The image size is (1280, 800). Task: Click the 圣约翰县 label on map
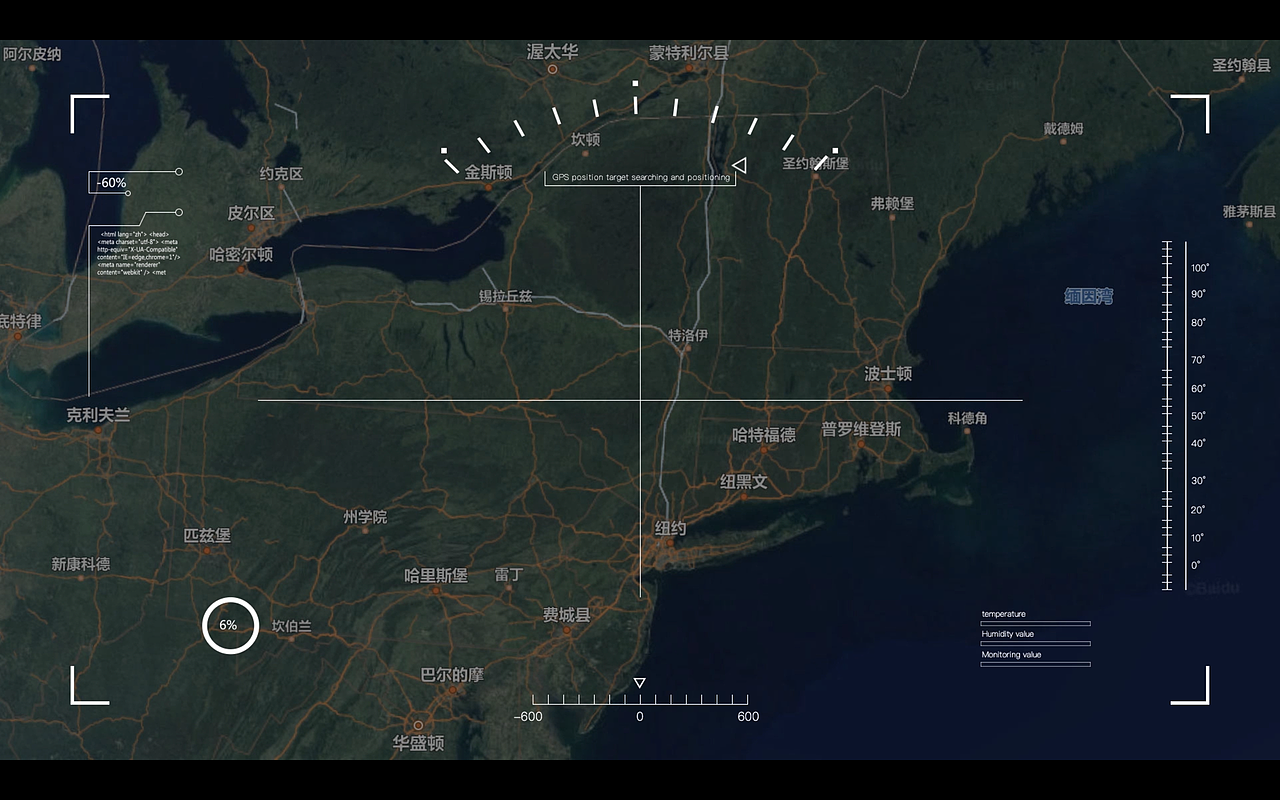coord(1241,65)
